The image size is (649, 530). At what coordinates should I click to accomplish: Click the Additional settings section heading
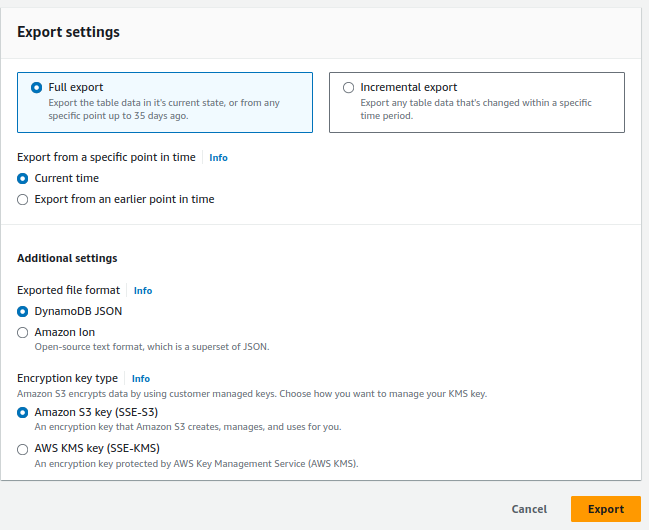tap(67, 258)
